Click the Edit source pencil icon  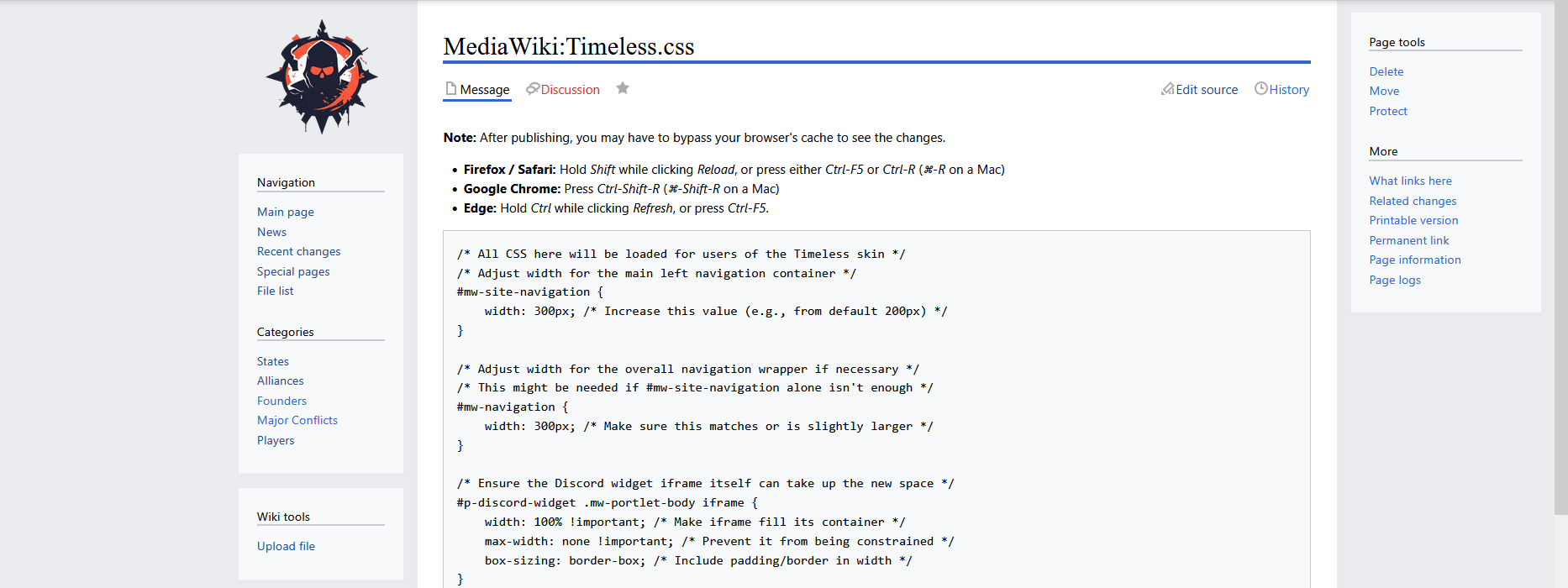pos(1167,89)
